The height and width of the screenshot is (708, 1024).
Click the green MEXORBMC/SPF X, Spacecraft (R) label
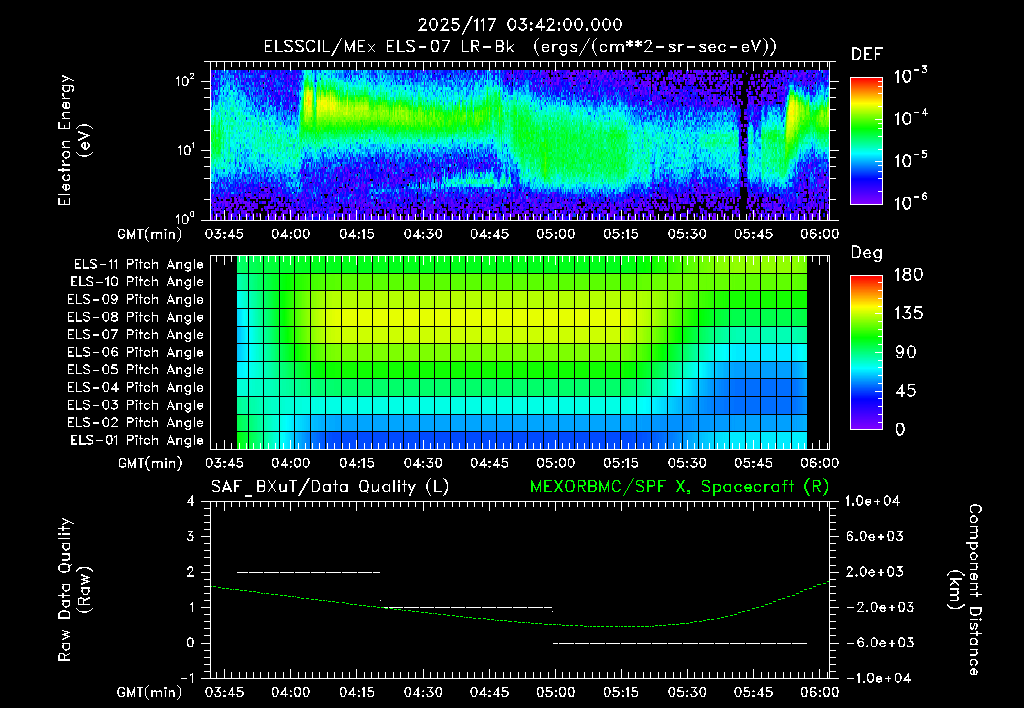[x=679, y=487]
